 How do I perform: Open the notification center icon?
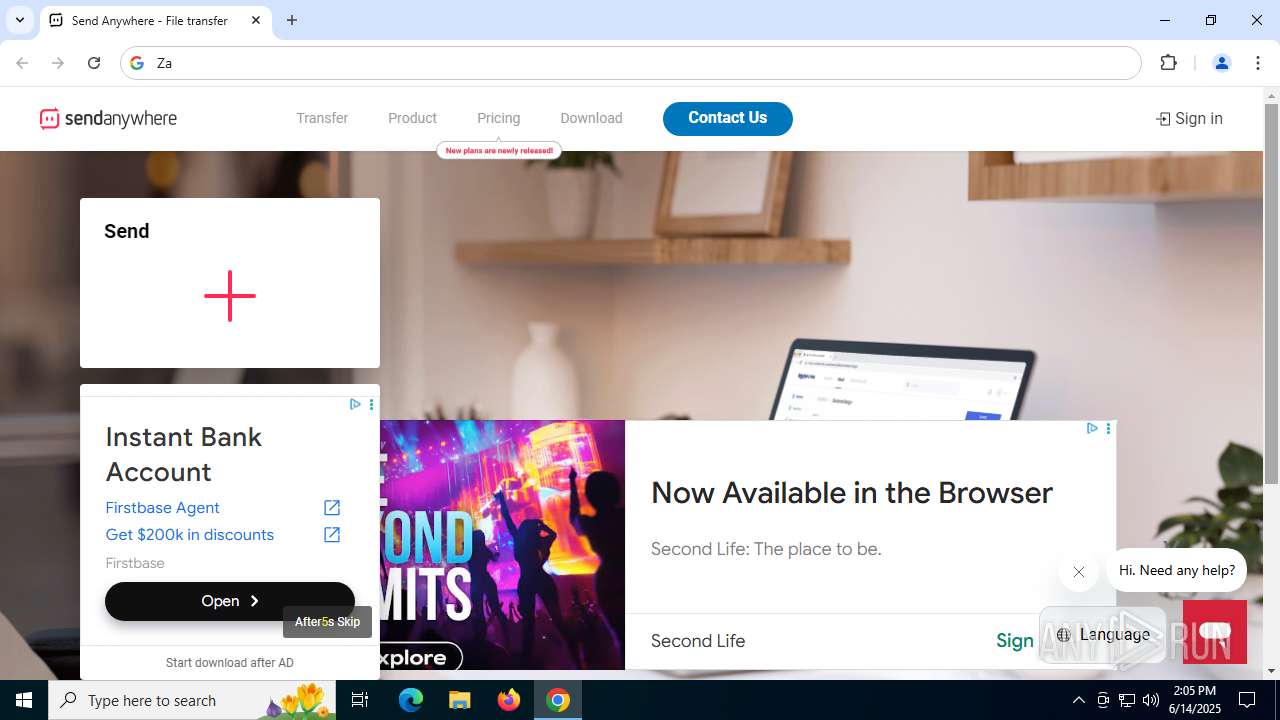[1247, 700]
